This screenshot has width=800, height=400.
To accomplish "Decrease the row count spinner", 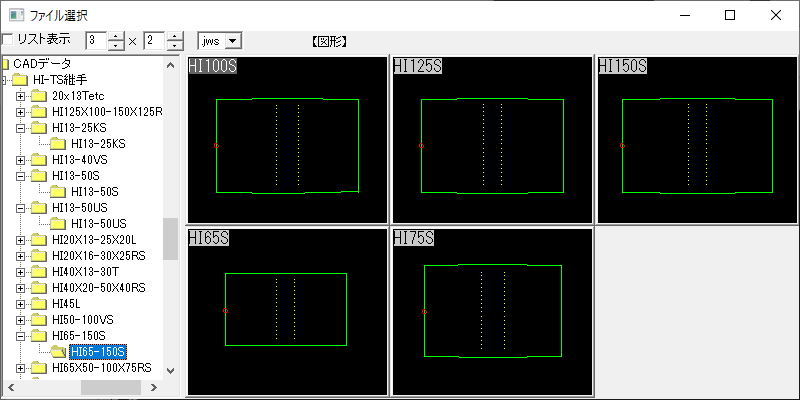I will click(x=175, y=46).
